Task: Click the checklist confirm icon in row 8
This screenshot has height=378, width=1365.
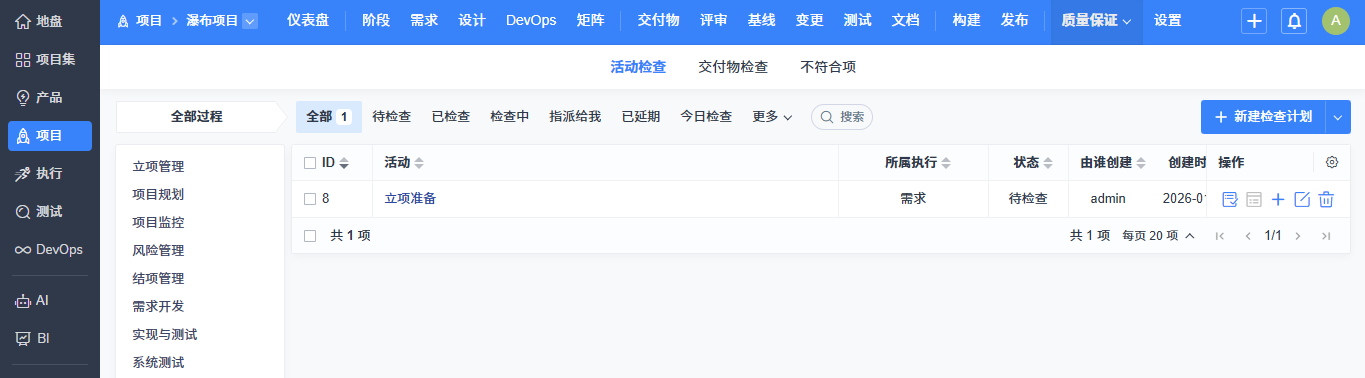Action: click(1230, 199)
